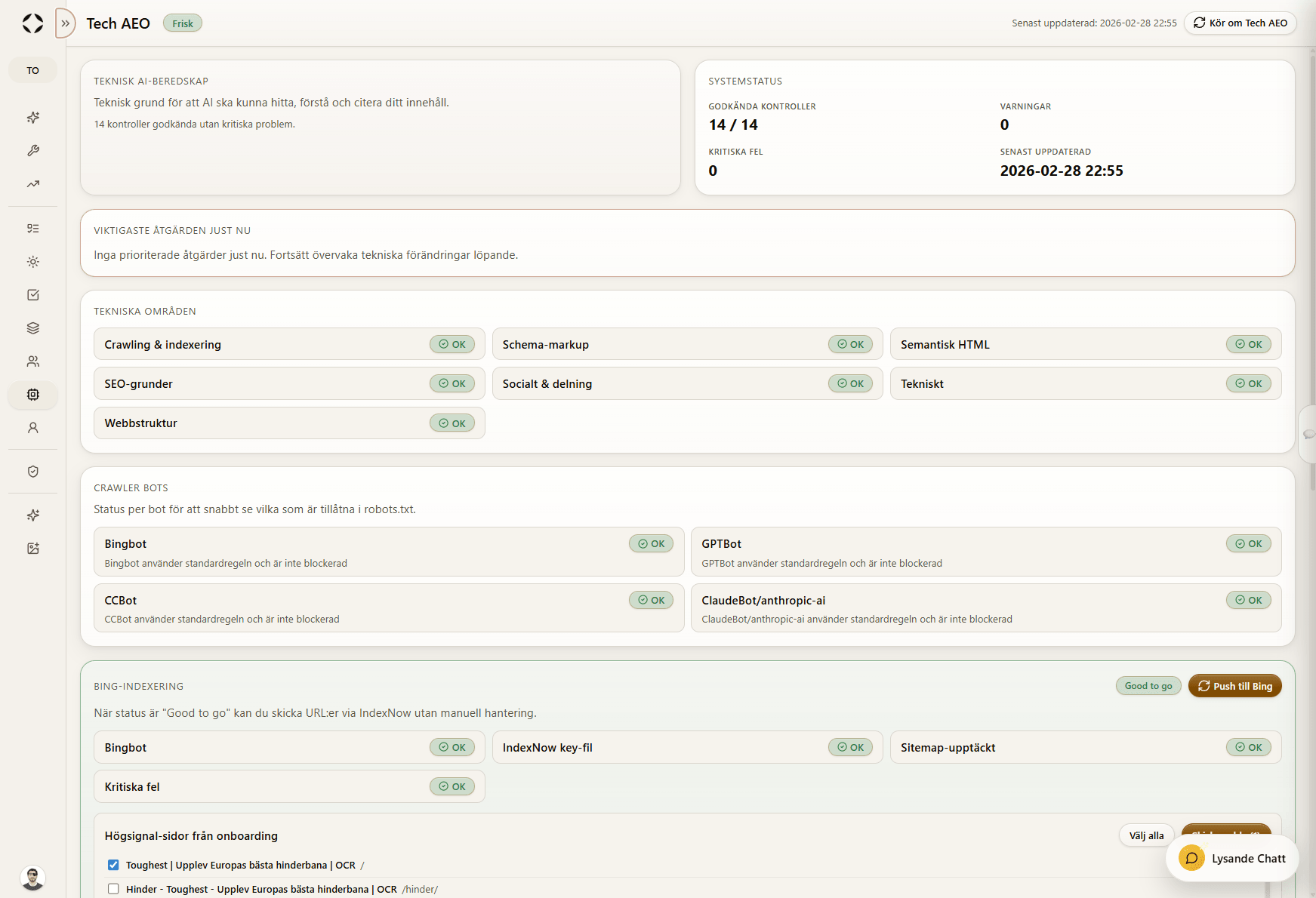
Task: Click the Frisk status badge next to Tech AEO
Action: [182, 23]
